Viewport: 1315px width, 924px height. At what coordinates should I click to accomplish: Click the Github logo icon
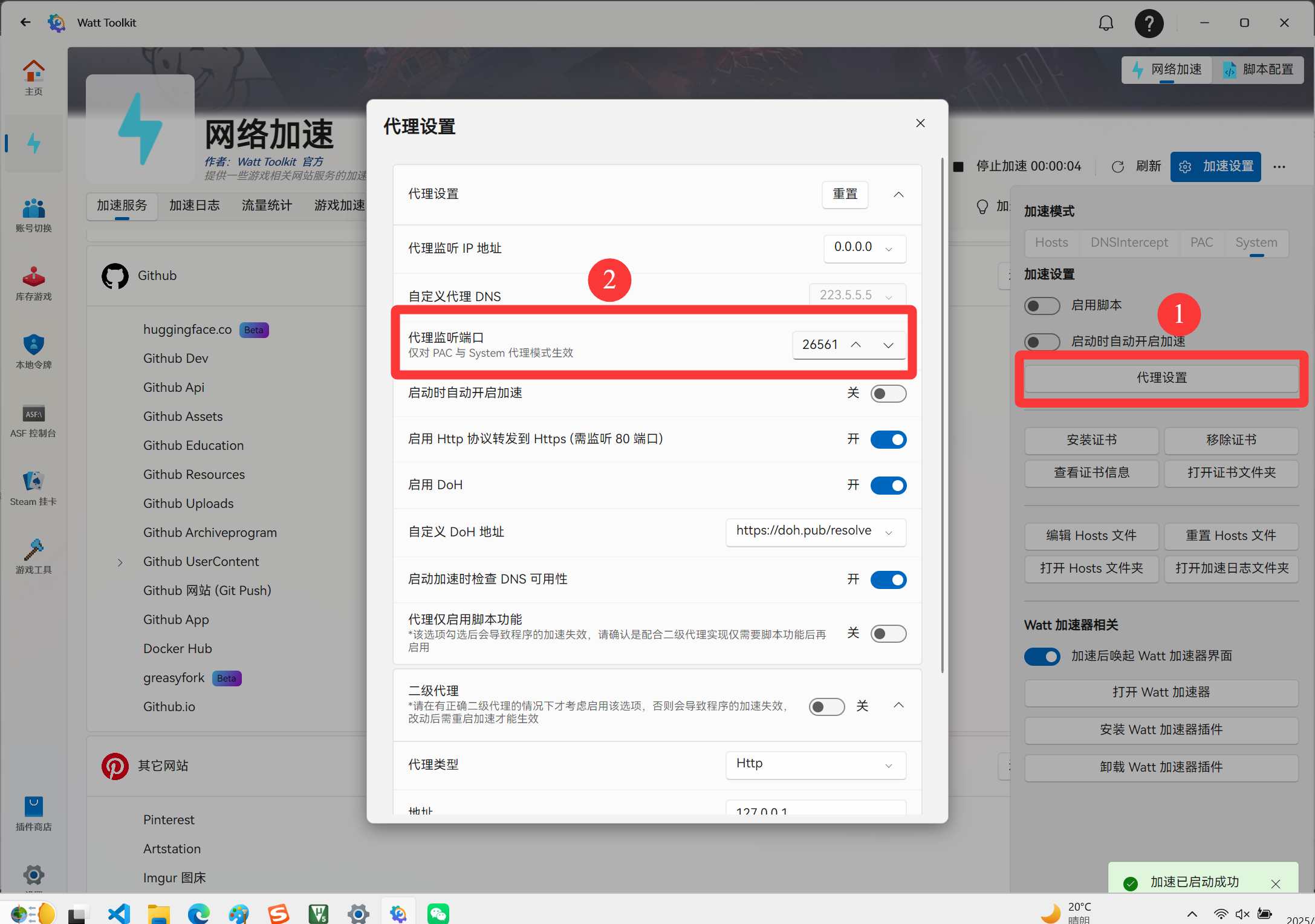point(115,276)
